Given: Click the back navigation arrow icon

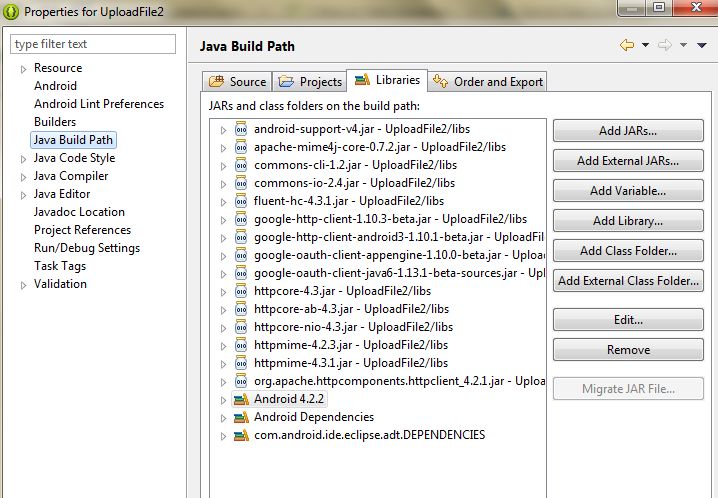Looking at the screenshot, I should (627, 45).
